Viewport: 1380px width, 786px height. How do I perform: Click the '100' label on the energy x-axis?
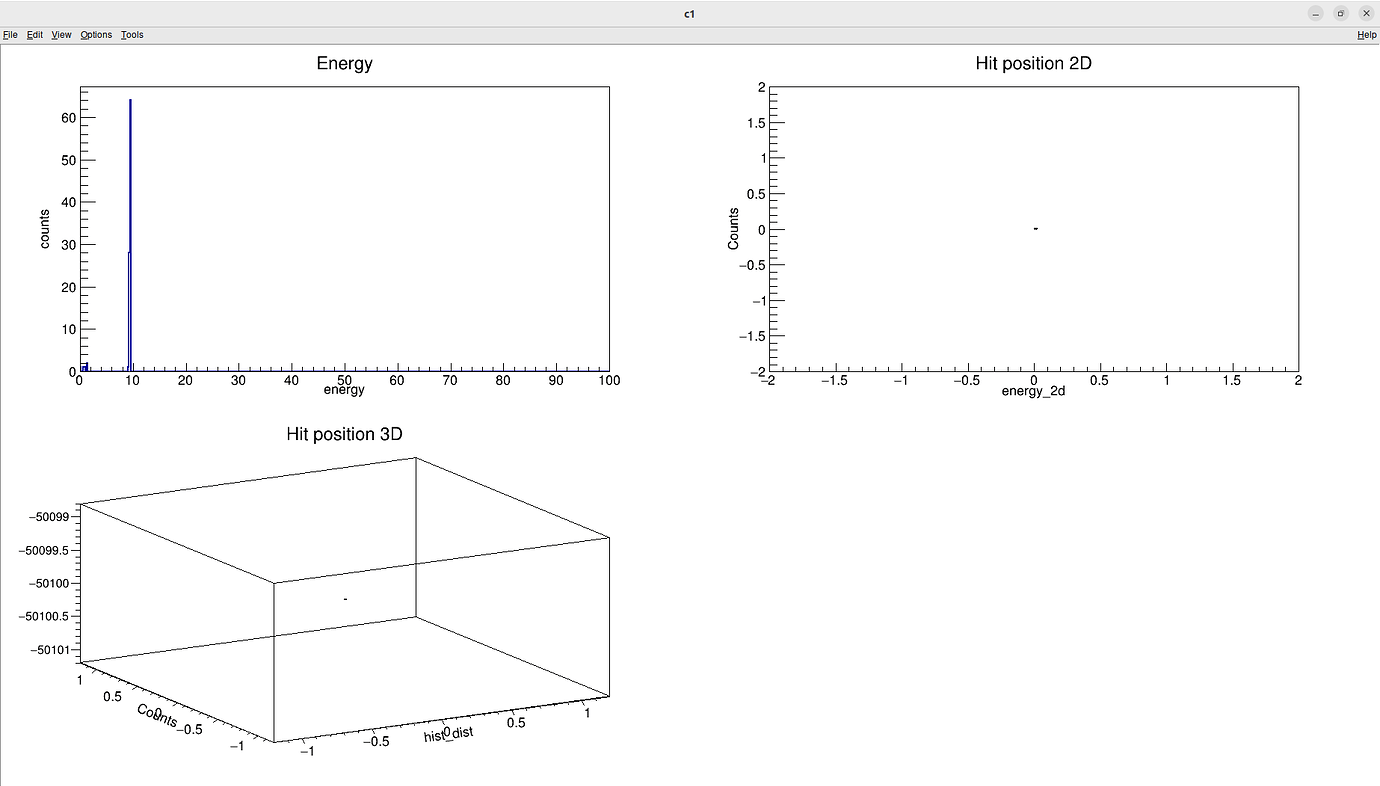pos(609,381)
